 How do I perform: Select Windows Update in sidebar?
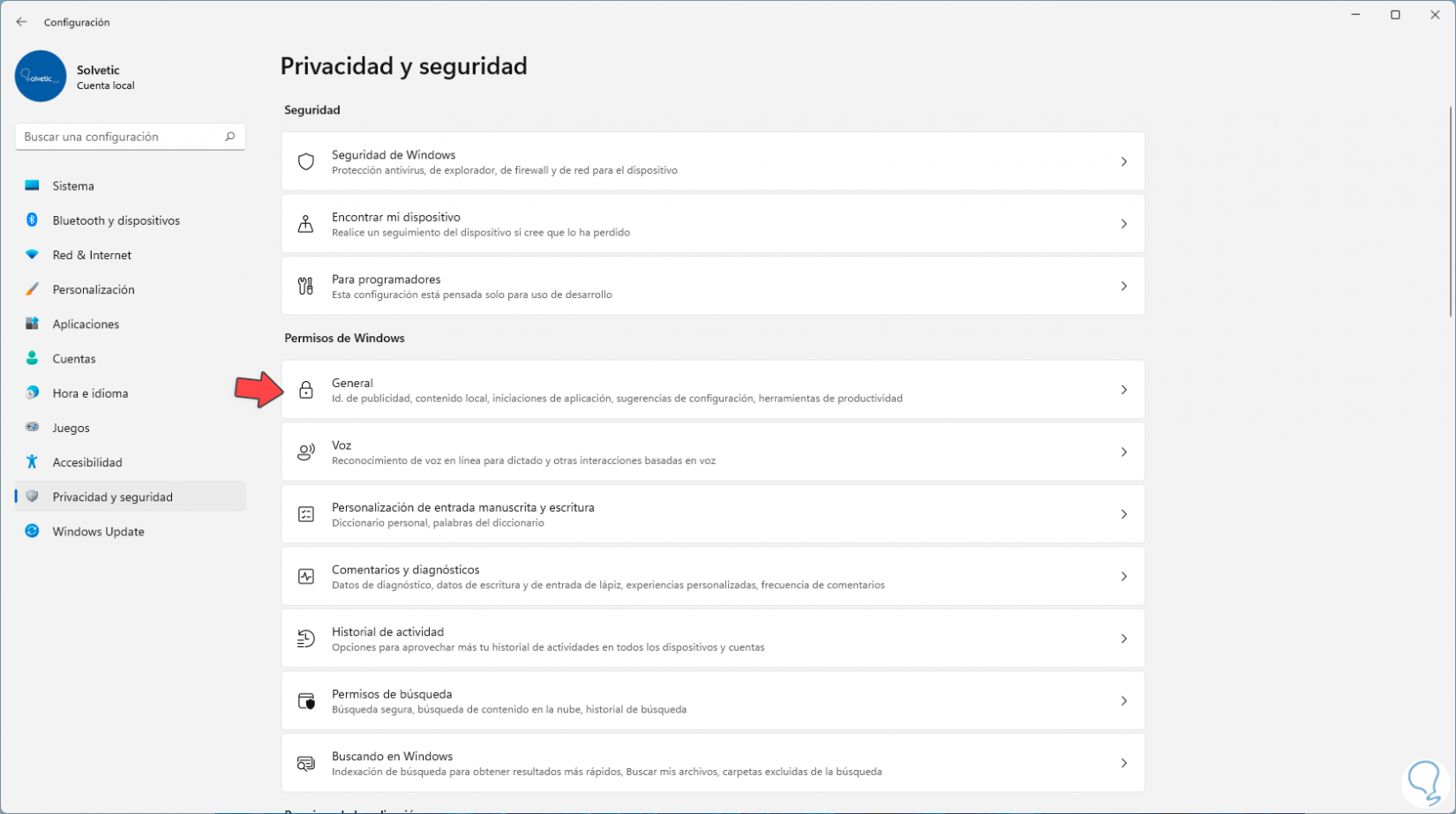[98, 532]
